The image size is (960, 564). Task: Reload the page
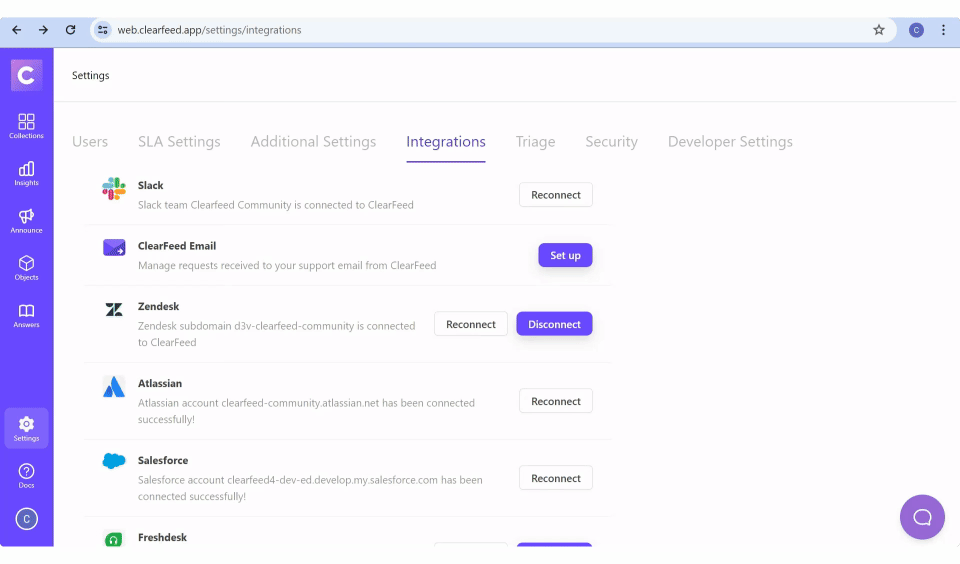70,30
